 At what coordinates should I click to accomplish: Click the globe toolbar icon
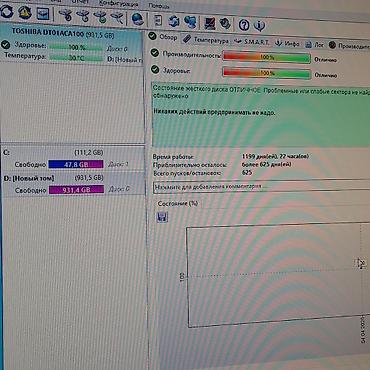click(137, 19)
